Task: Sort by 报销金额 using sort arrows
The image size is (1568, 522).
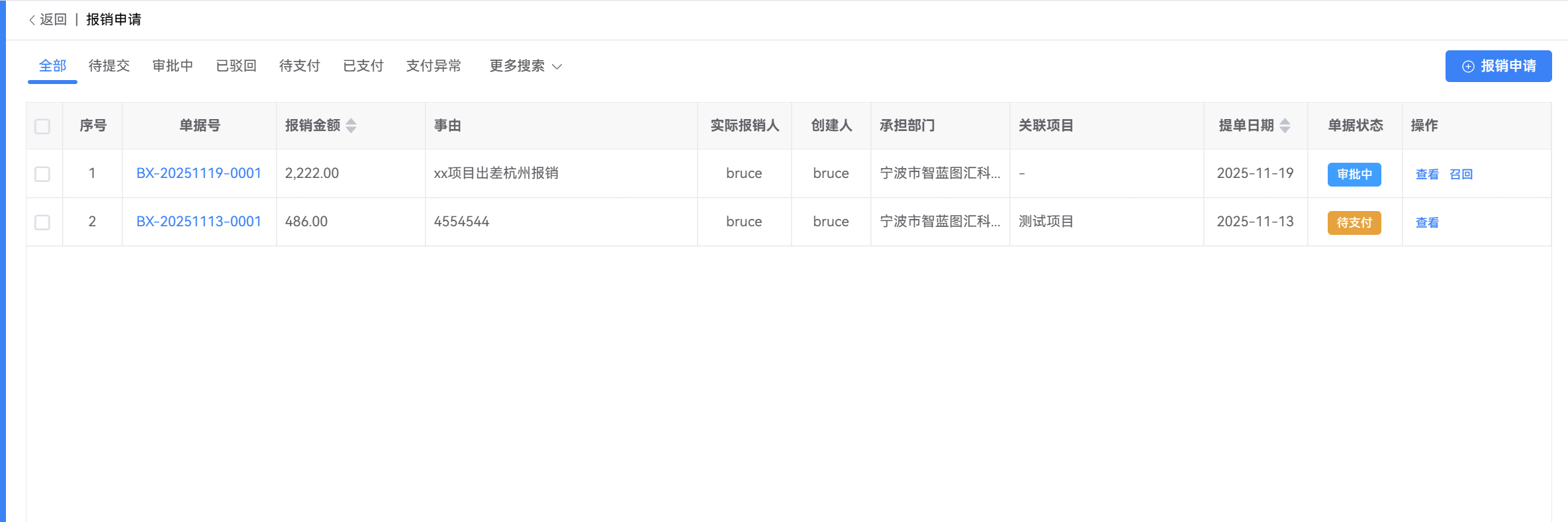Action: click(351, 126)
